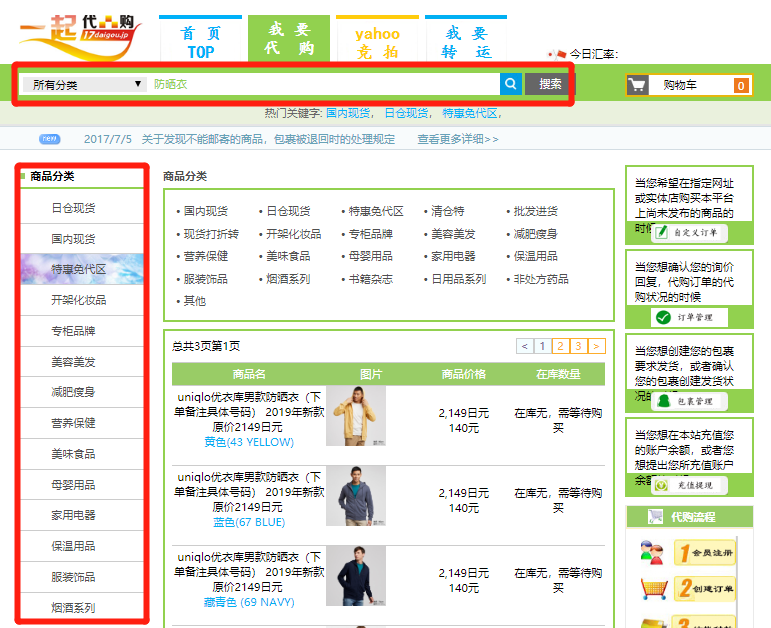Select sidebar category 美味食品

[x=82, y=454]
